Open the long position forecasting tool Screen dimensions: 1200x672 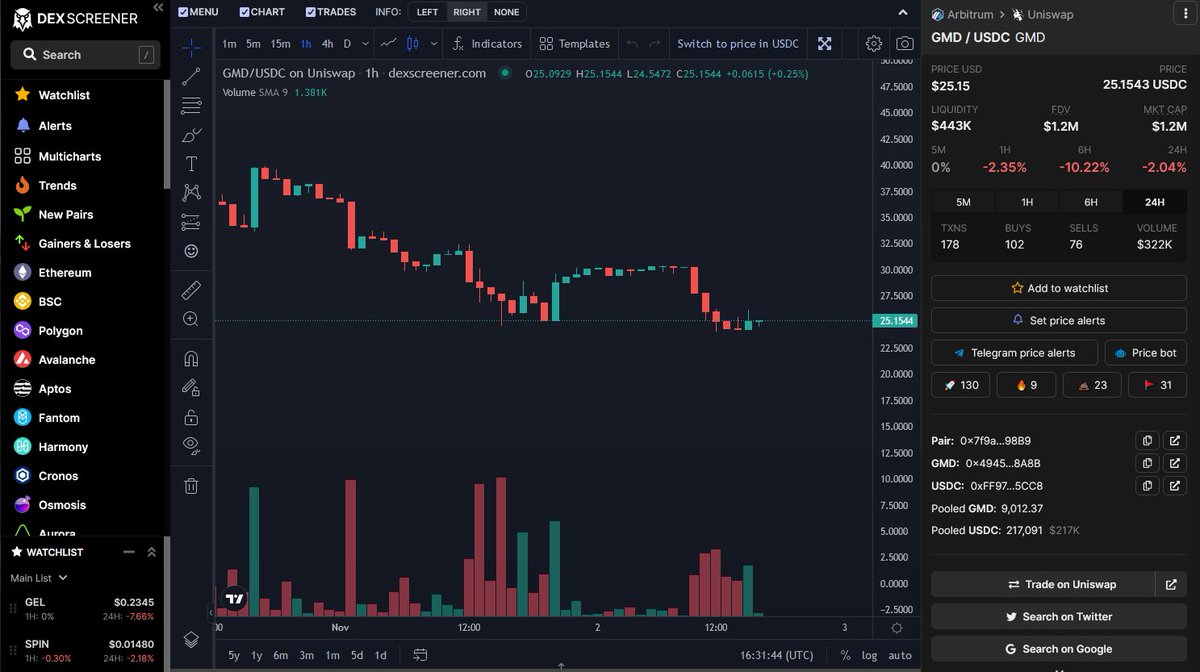click(191, 221)
